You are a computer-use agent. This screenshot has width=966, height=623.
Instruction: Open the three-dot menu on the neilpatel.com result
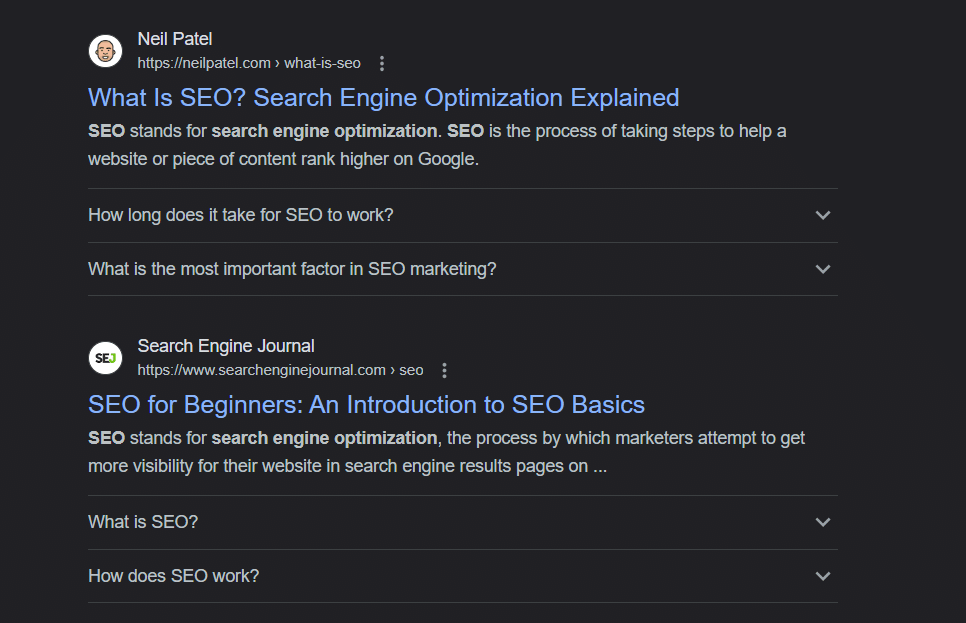click(x=382, y=62)
